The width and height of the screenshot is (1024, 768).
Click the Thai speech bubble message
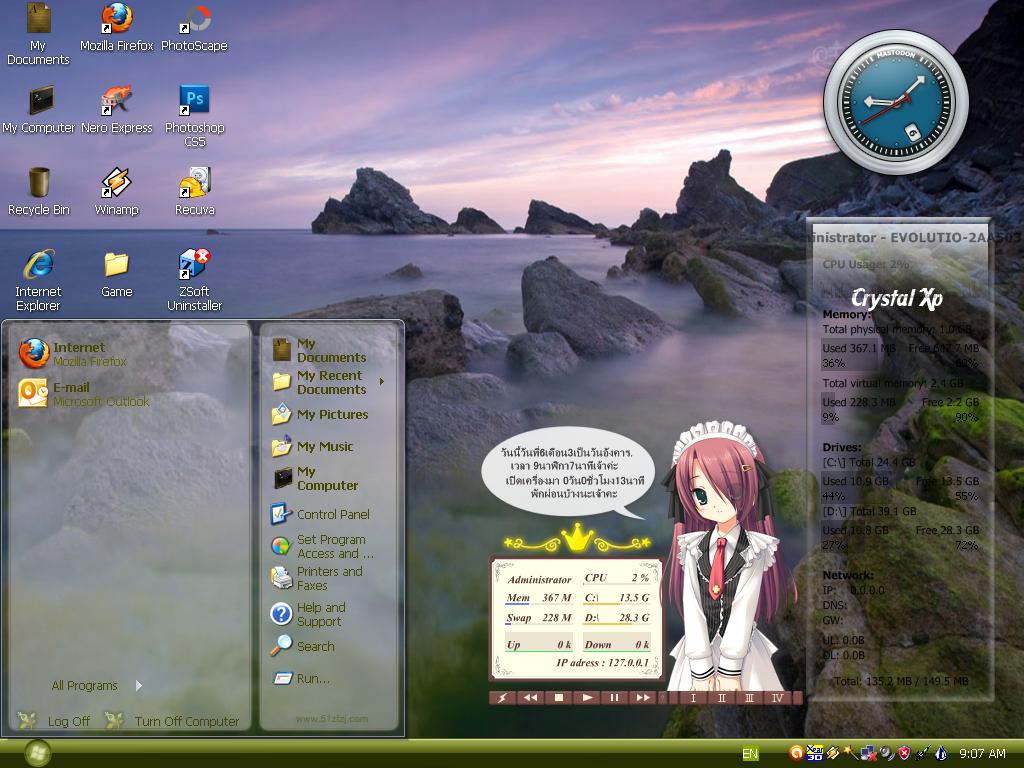568,473
